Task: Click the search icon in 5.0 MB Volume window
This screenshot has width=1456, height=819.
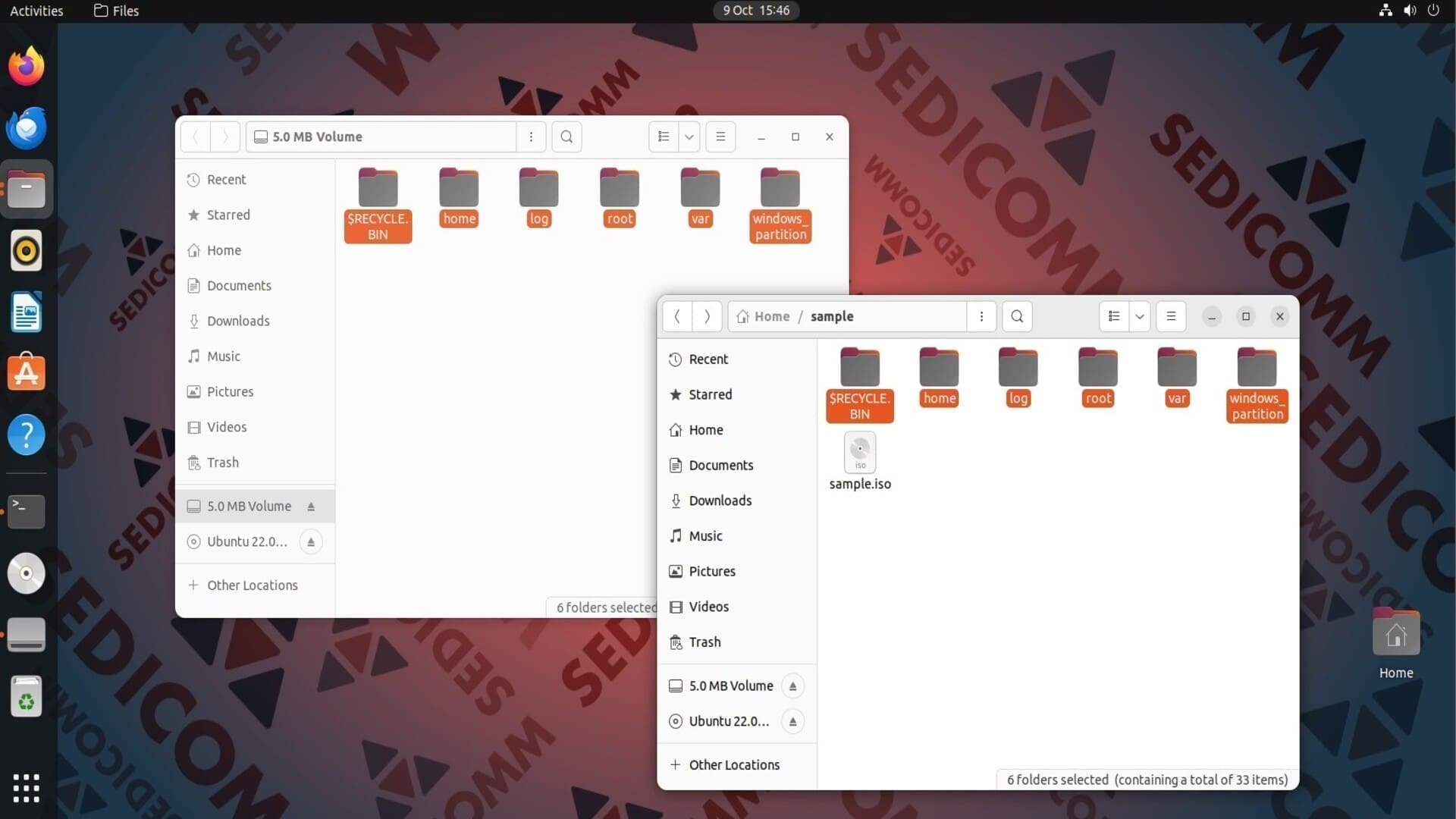Action: (566, 136)
